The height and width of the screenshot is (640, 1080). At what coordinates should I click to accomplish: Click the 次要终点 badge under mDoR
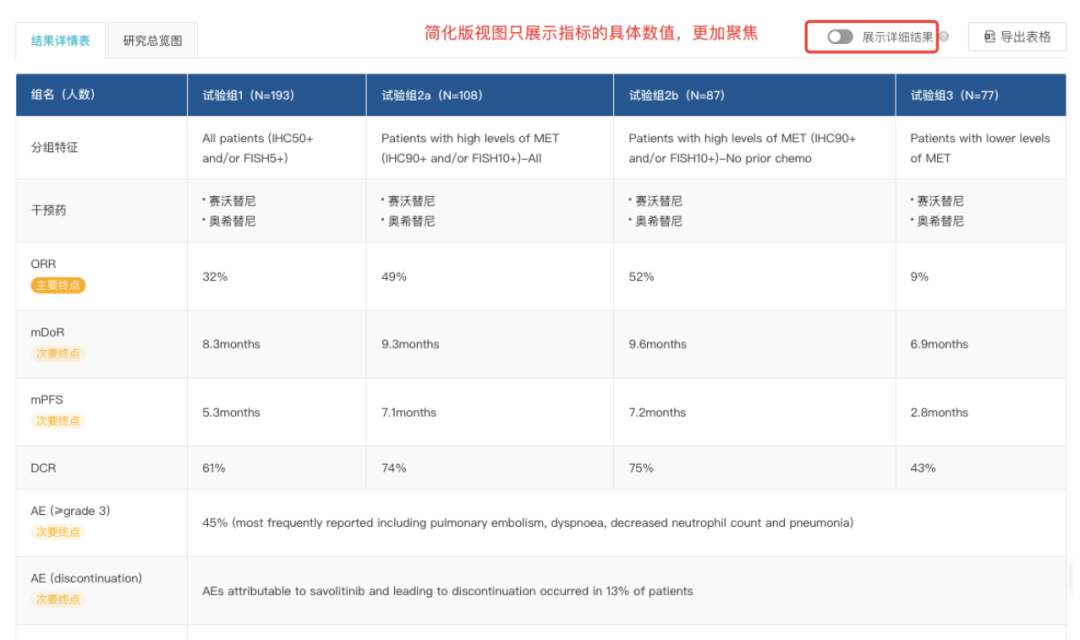click(x=58, y=353)
